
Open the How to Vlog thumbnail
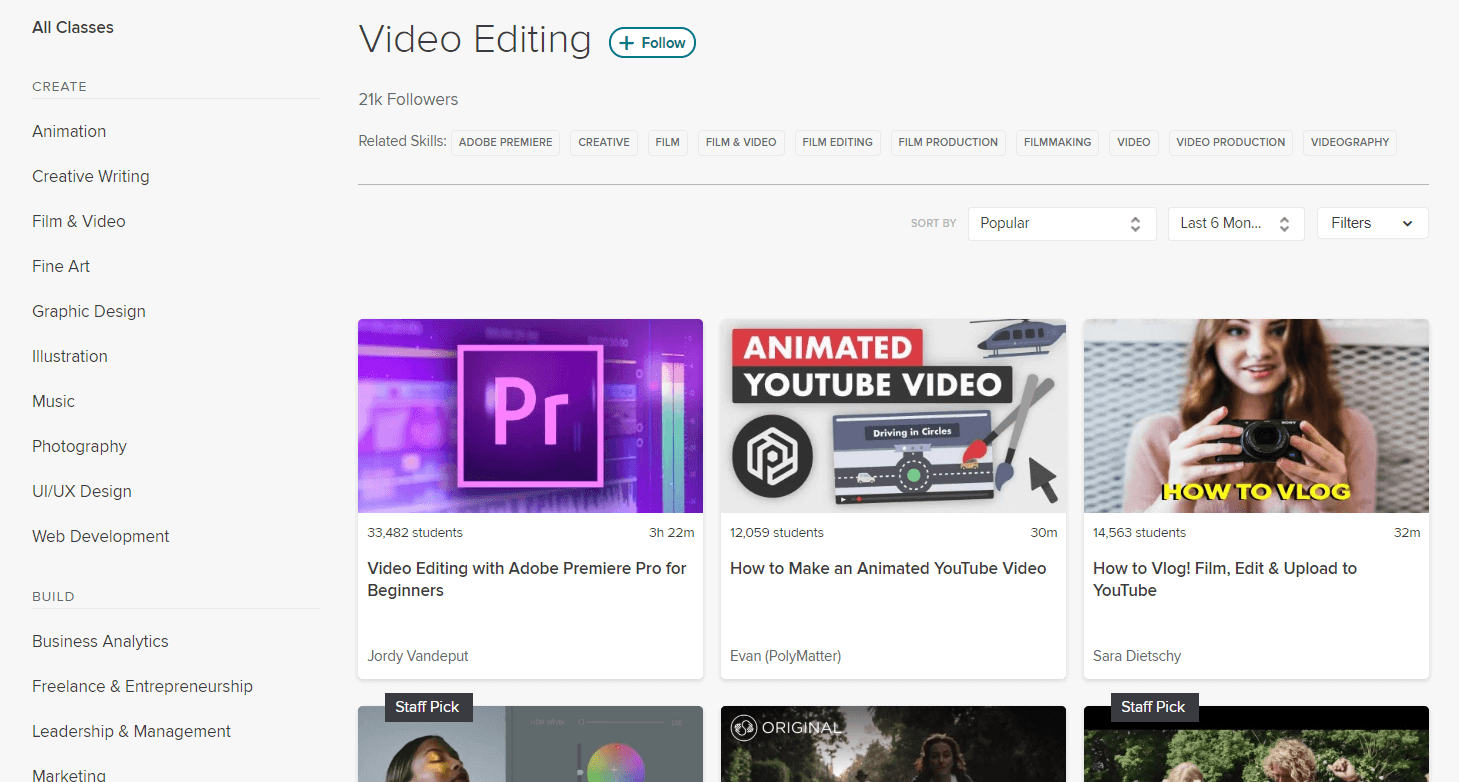pyautogui.click(x=1256, y=416)
